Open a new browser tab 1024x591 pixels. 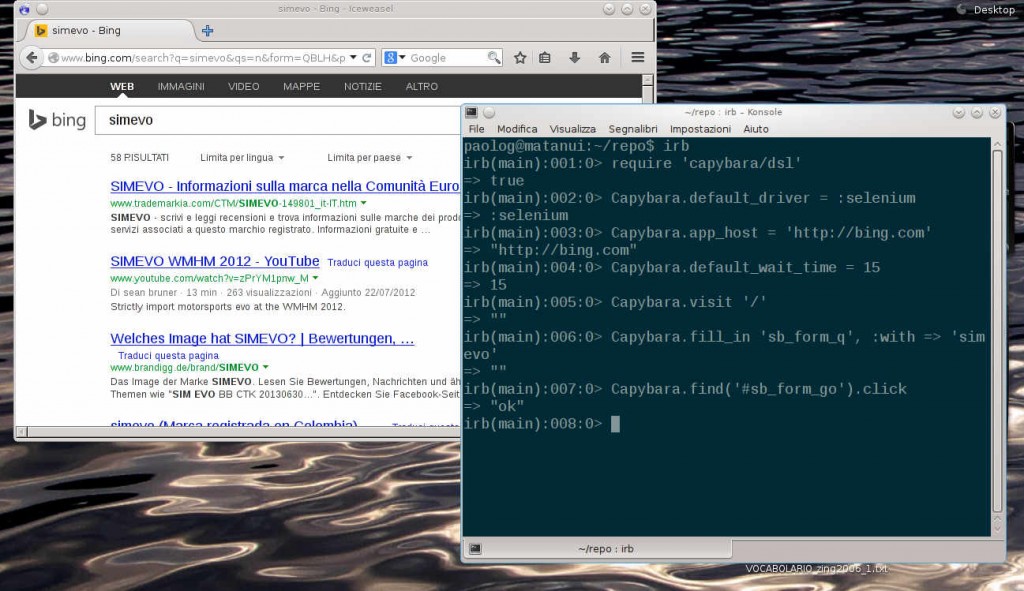[x=208, y=31]
